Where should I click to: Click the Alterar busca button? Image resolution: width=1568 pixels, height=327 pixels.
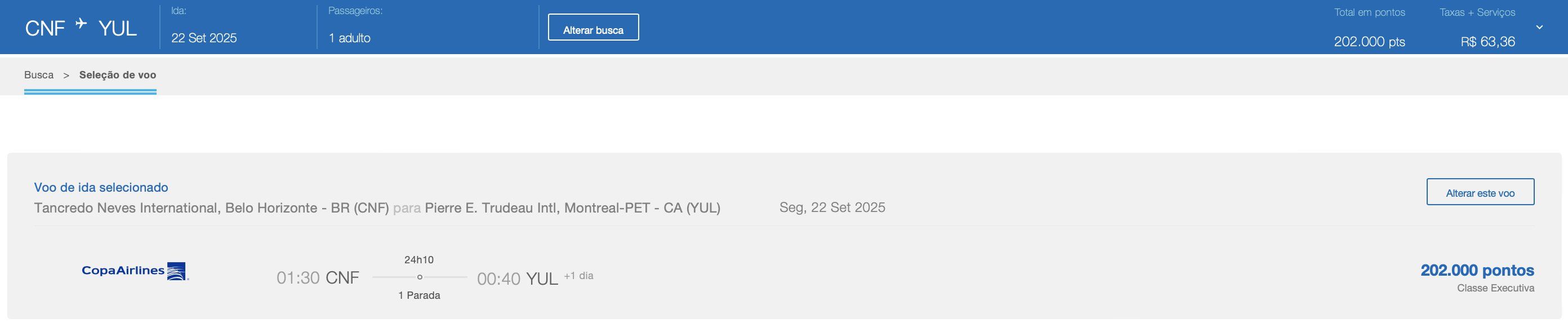click(x=593, y=28)
